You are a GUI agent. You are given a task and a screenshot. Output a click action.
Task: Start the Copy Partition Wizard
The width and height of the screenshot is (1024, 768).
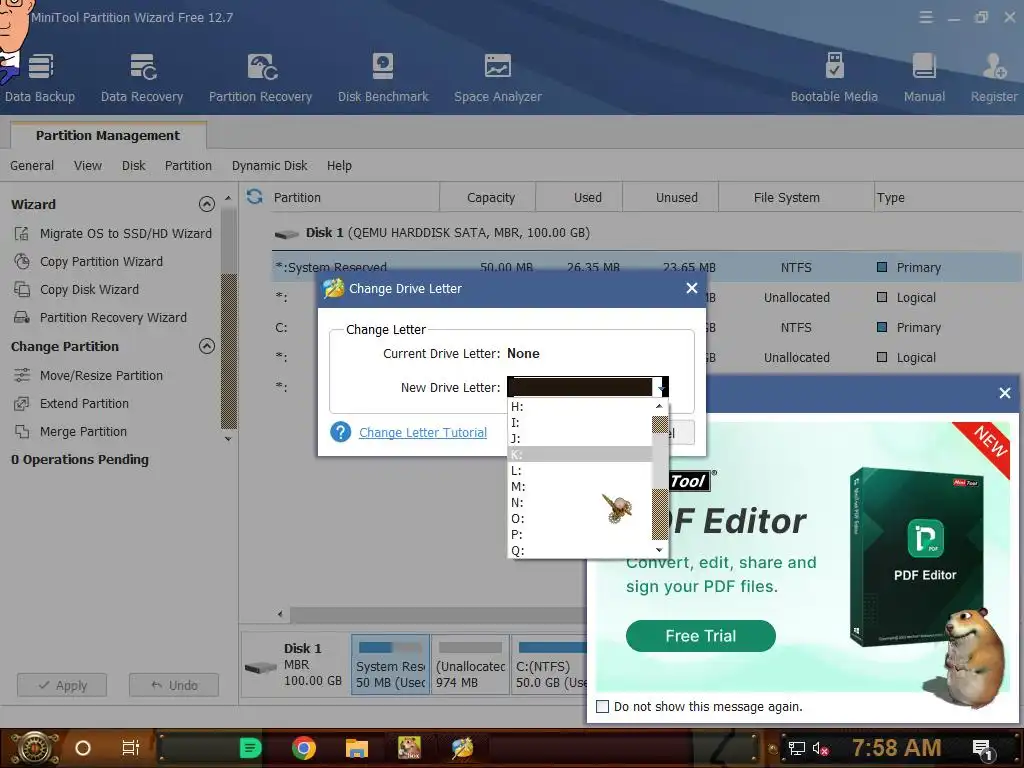[x=88, y=261]
